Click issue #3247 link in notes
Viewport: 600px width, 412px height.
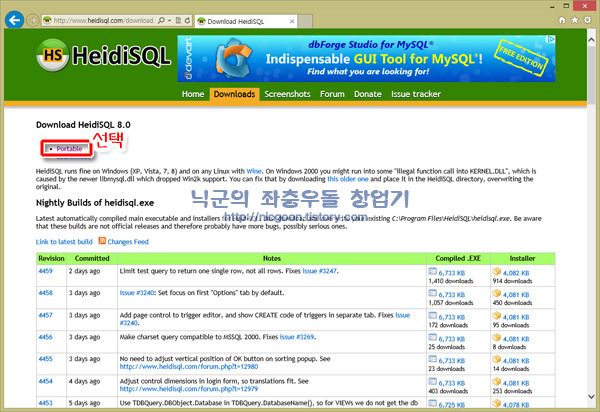pyautogui.click(x=320, y=271)
